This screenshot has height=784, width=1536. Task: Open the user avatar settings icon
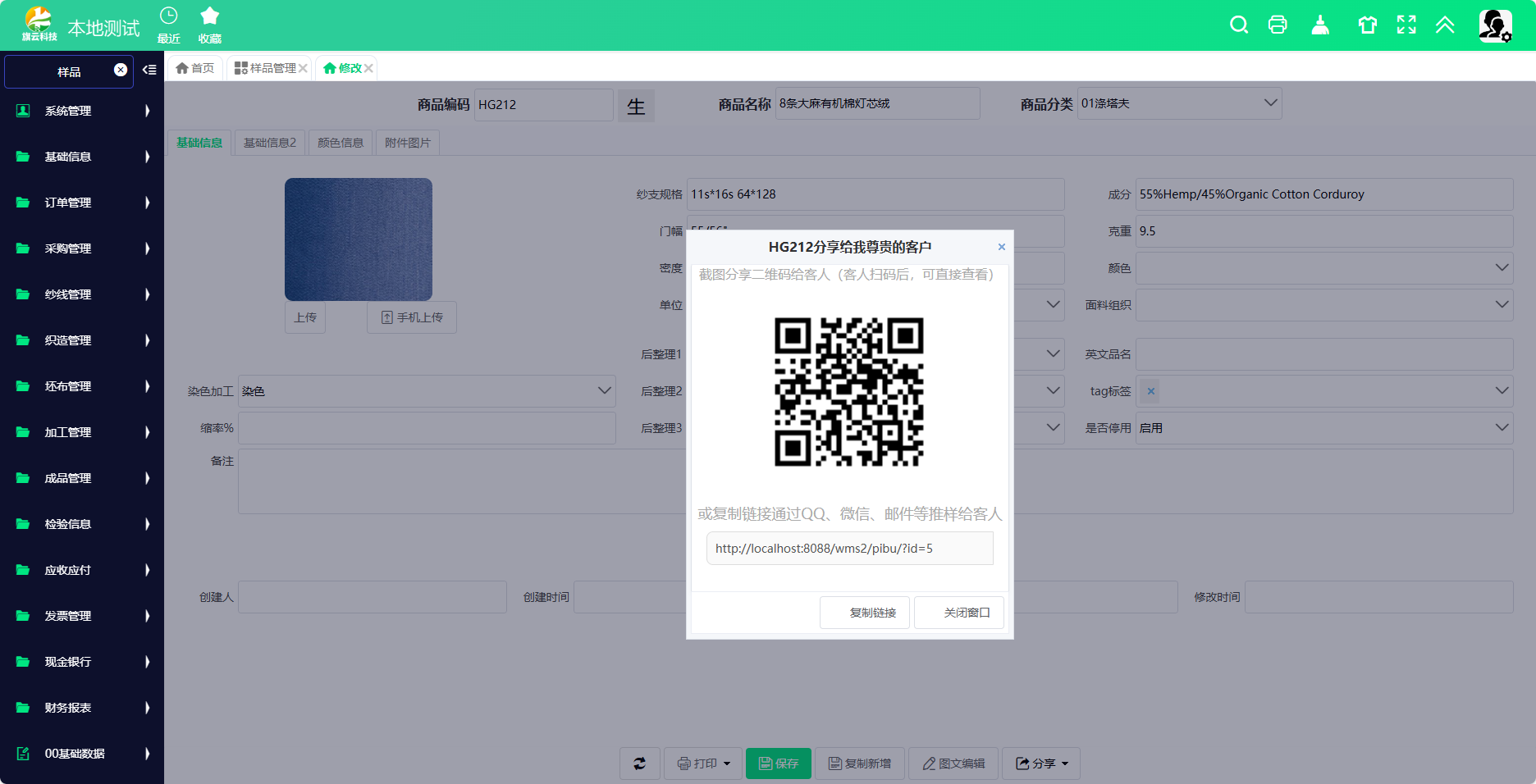pyautogui.click(x=1495, y=25)
